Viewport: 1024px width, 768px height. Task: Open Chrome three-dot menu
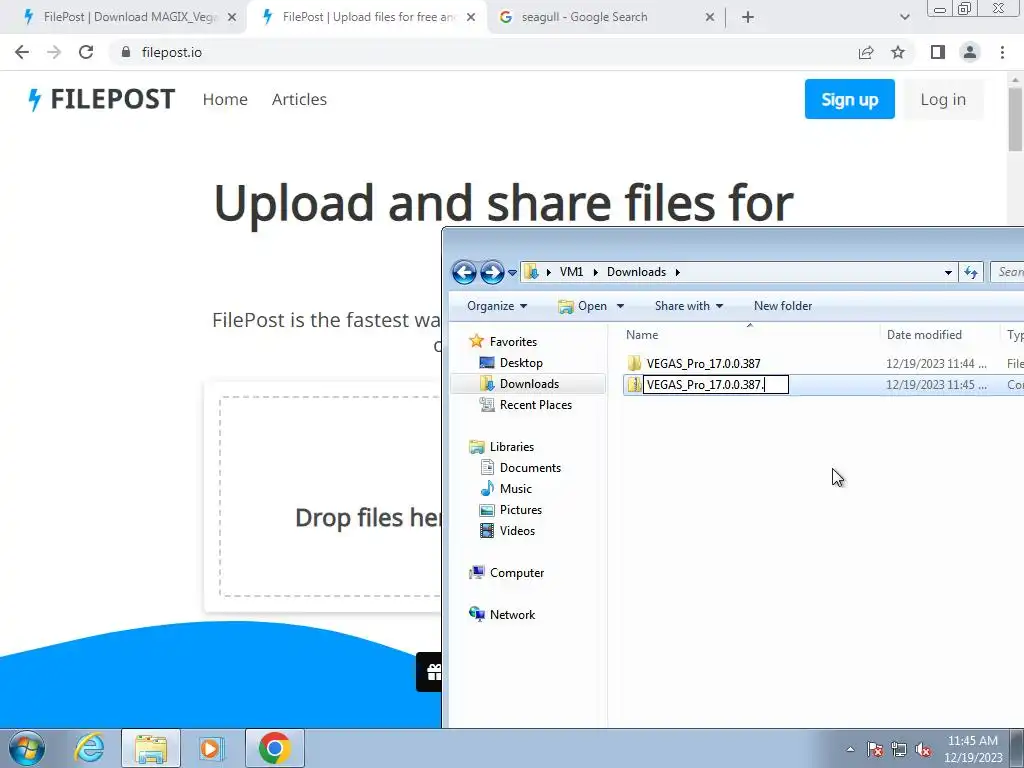tap(1002, 52)
